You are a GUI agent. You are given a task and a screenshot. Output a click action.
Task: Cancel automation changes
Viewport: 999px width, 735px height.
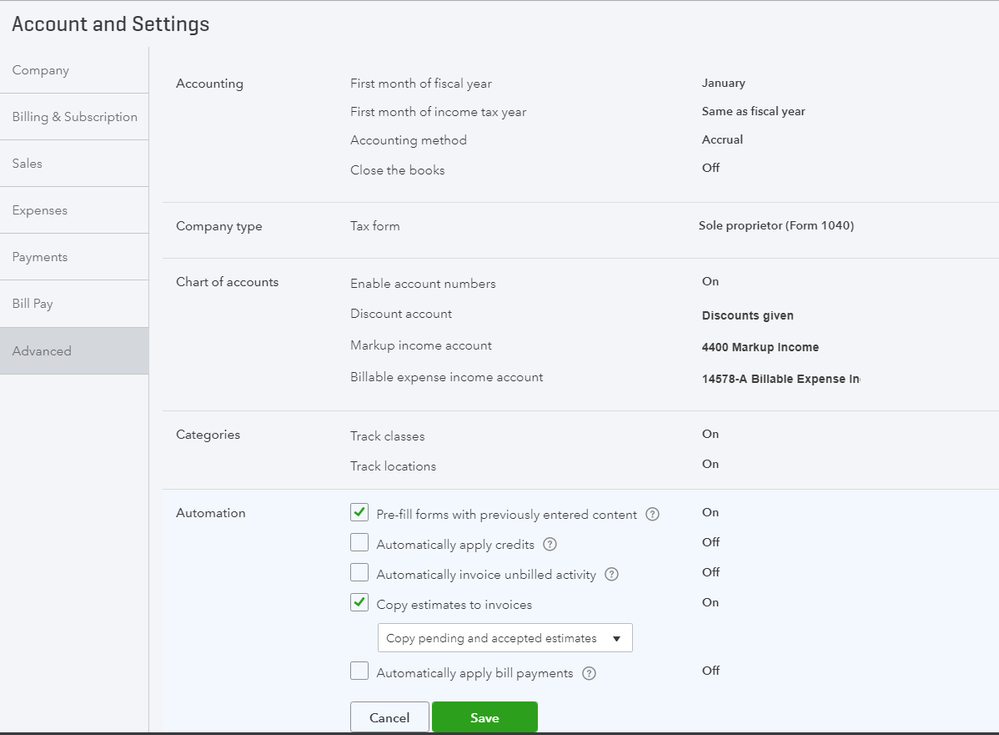[x=389, y=717]
